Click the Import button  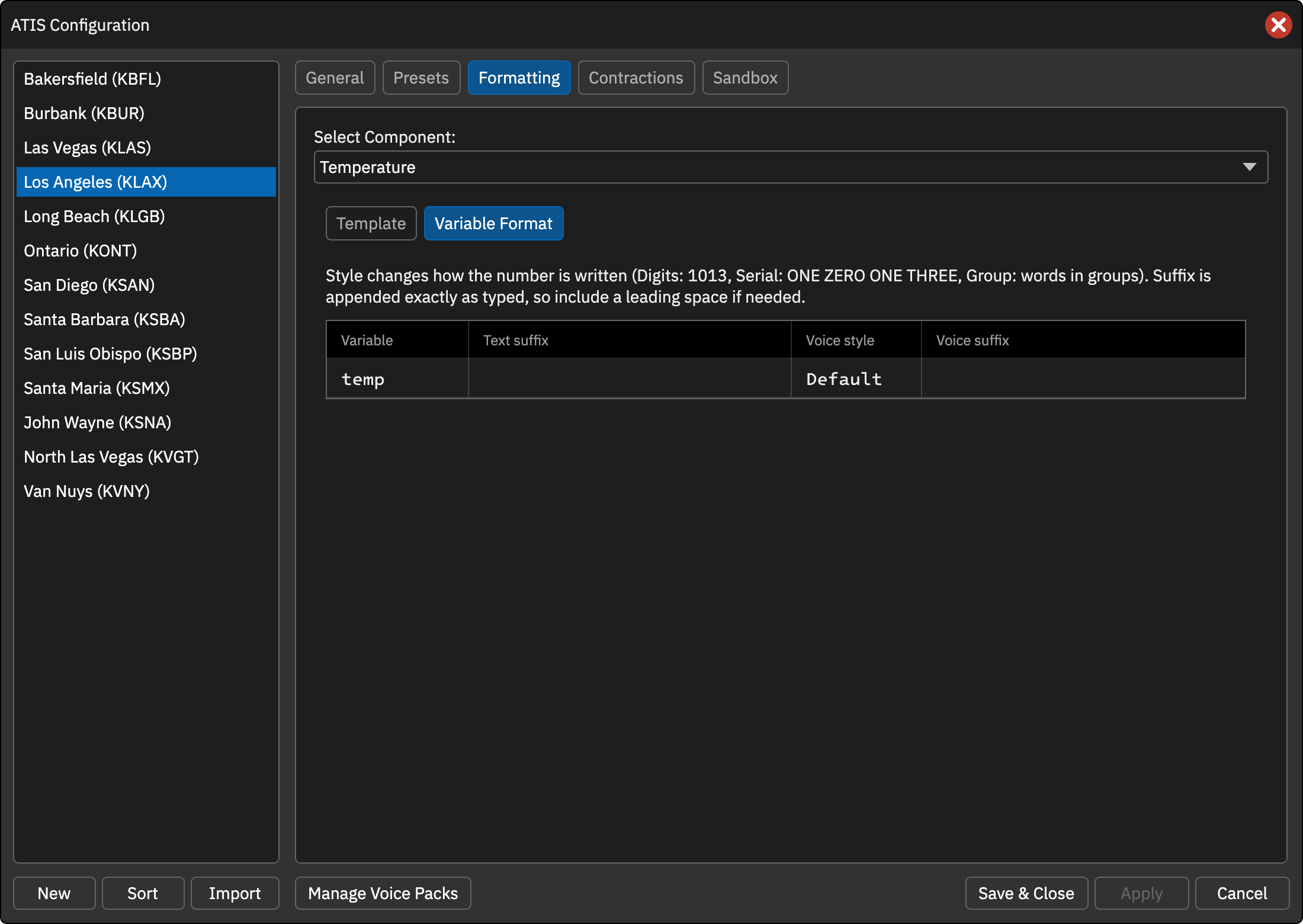tap(235, 893)
